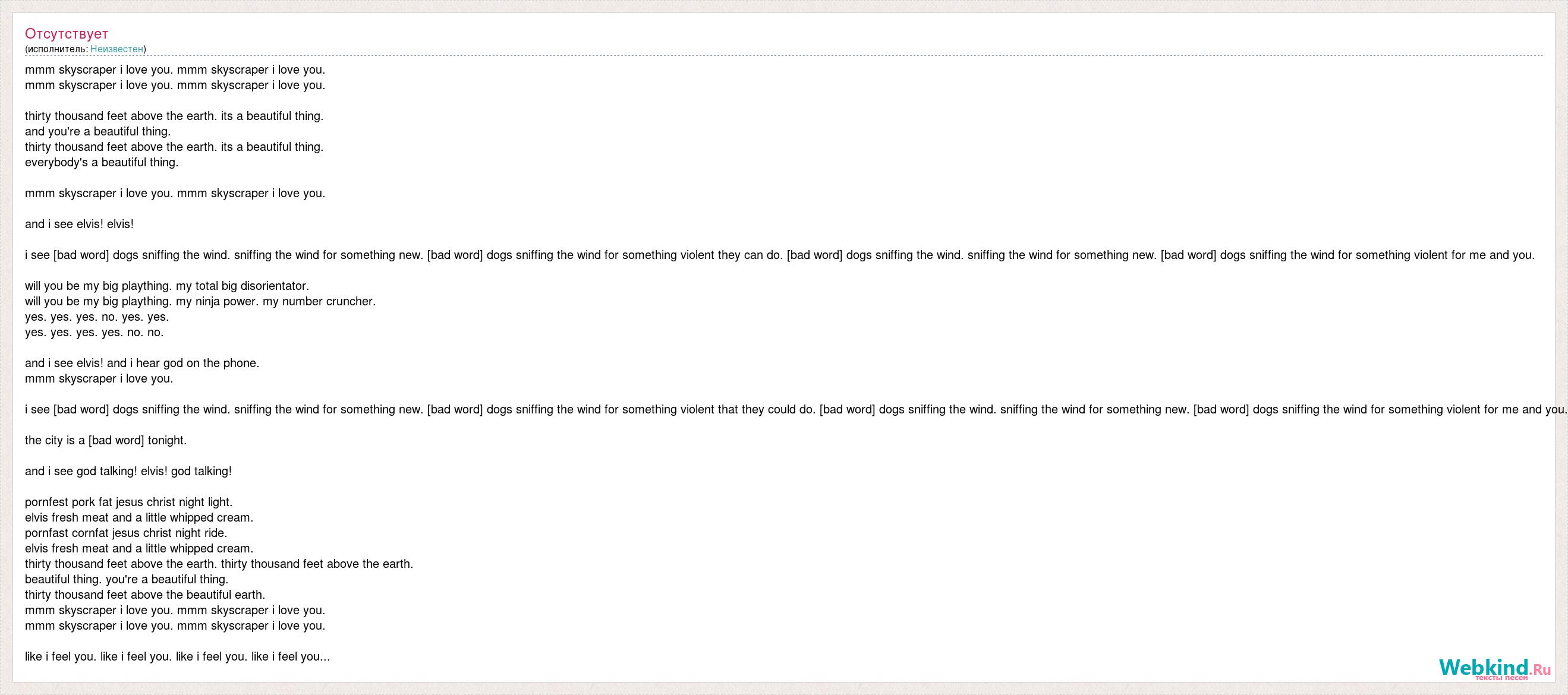Click the 'тексты песен' tagline under logo
The height and width of the screenshot is (695, 1568).
pyautogui.click(x=1501, y=678)
